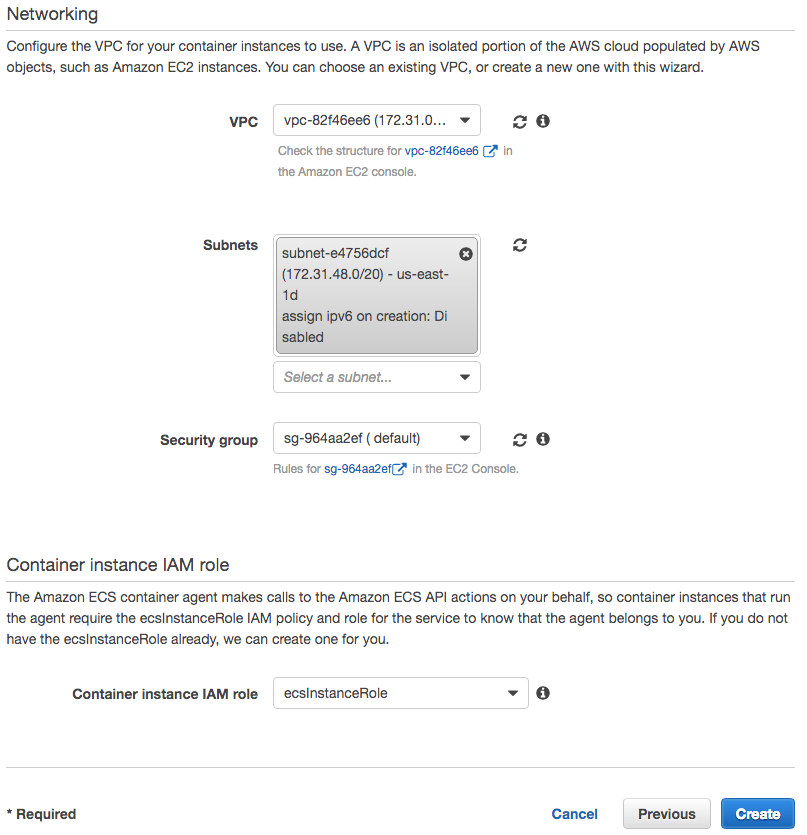Click the Previous button

point(666,813)
